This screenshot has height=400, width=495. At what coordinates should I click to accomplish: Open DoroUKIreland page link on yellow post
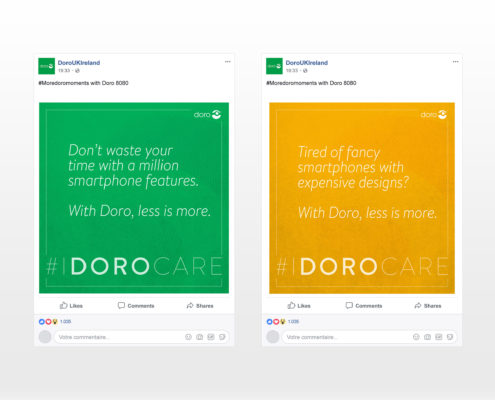[x=307, y=63]
